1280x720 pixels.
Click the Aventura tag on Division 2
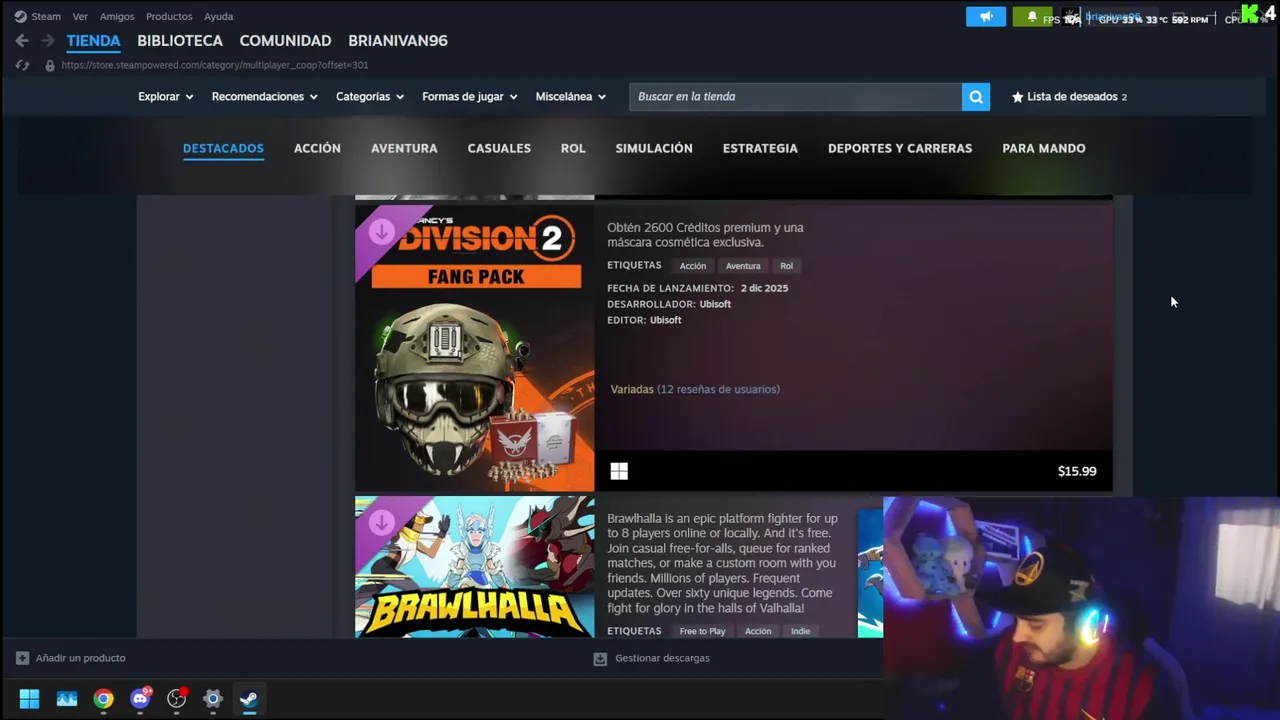coord(743,266)
